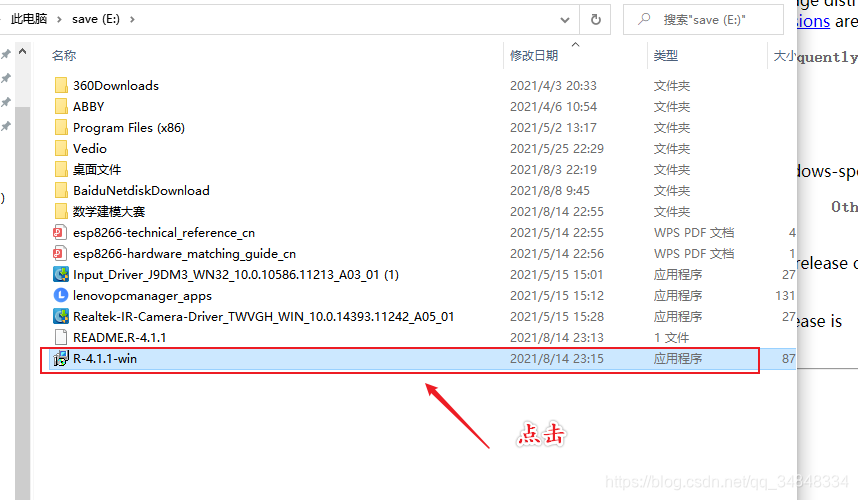858x500 pixels.
Task: Expand chevron after 此电脑 in address bar
Action: point(59,19)
